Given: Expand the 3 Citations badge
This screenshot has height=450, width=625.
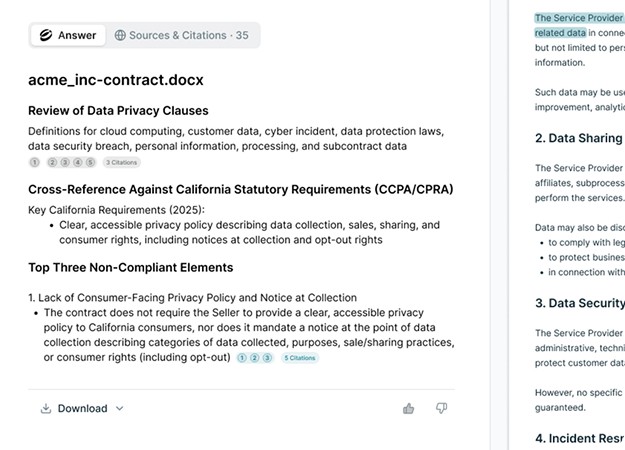Looking at the screenshot, I should click(x=122, y=162).
